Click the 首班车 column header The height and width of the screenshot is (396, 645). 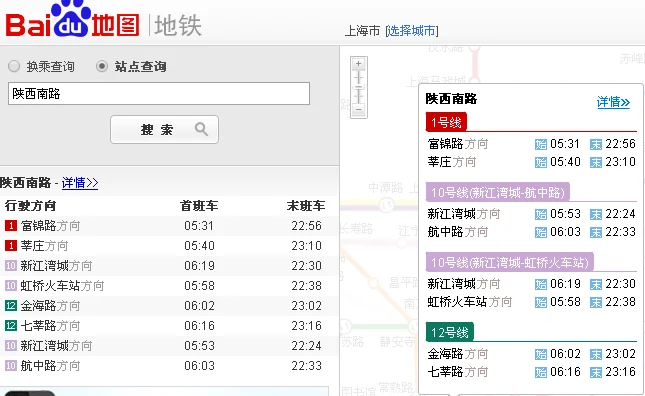[199, 206]
